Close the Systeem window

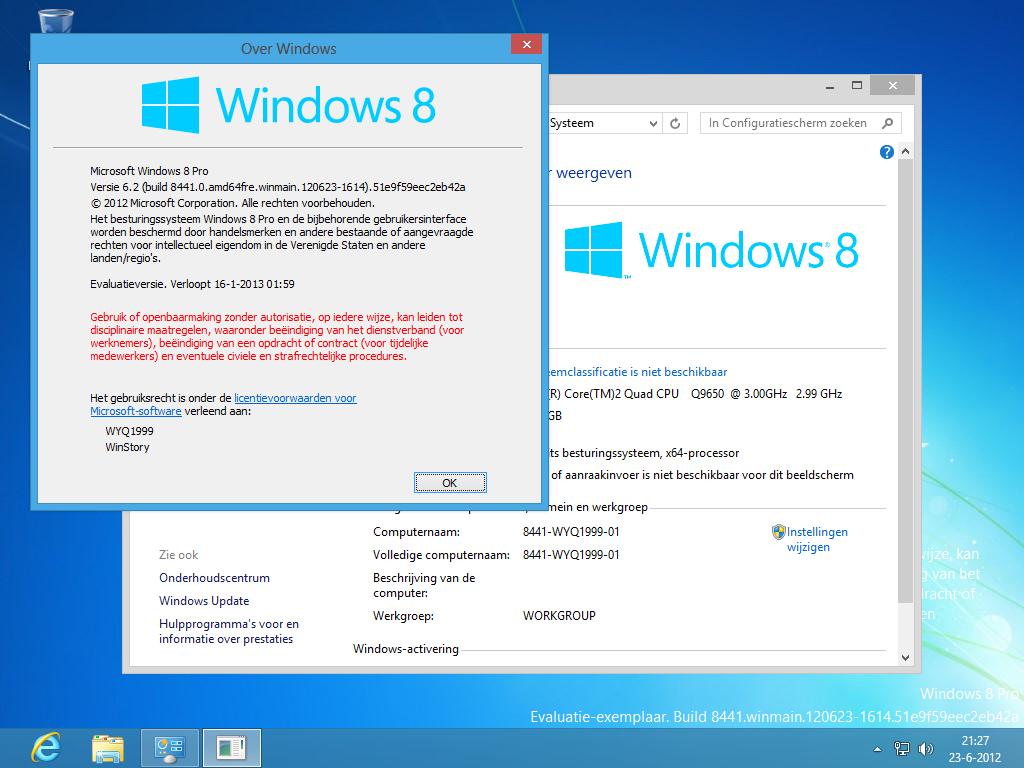coord(893,86)
